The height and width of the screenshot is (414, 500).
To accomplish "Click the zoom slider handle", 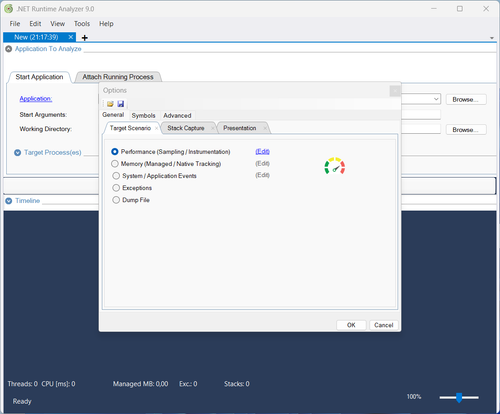I will click(459, 397).
